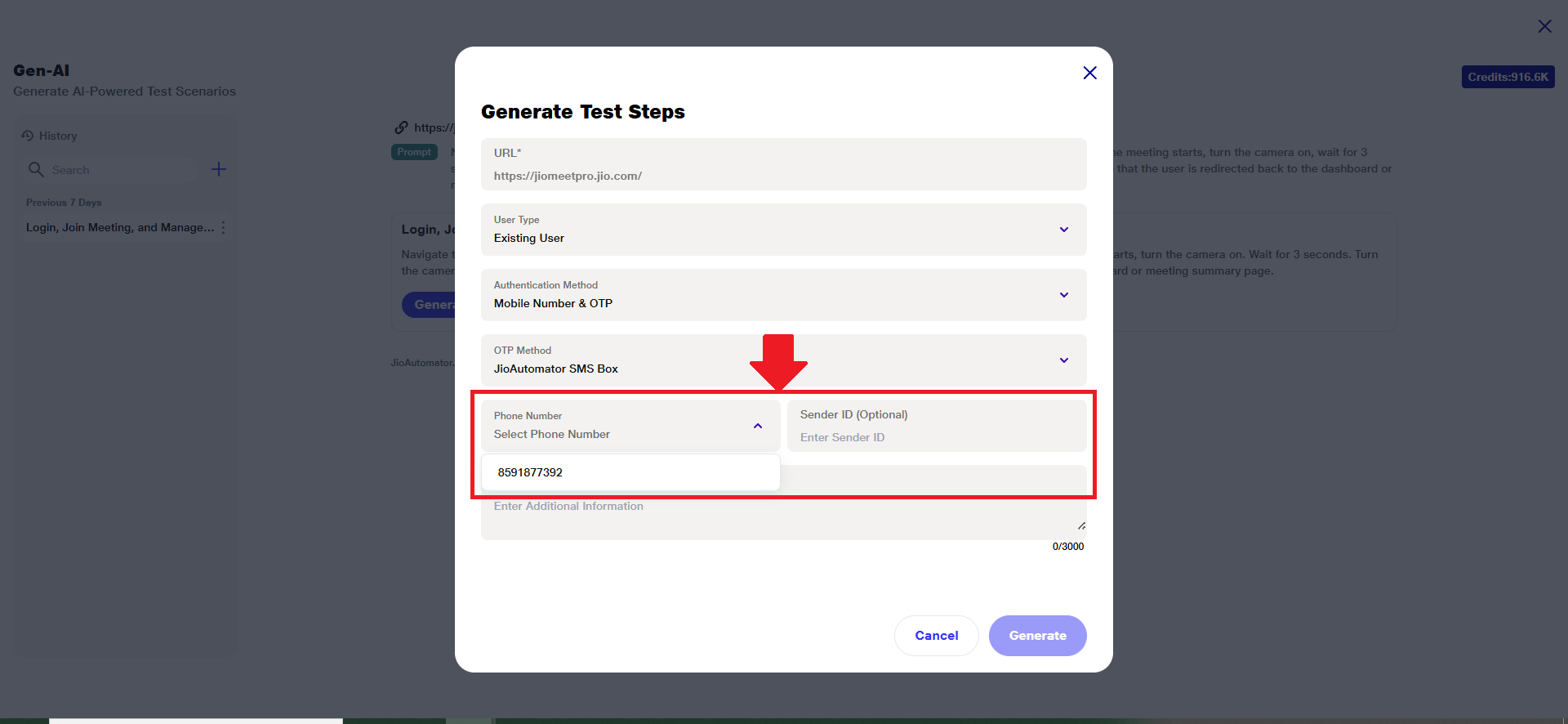Collapse the Phone Number dropdown
This screenshot has width=1568, height=724.
pos(758,426)
